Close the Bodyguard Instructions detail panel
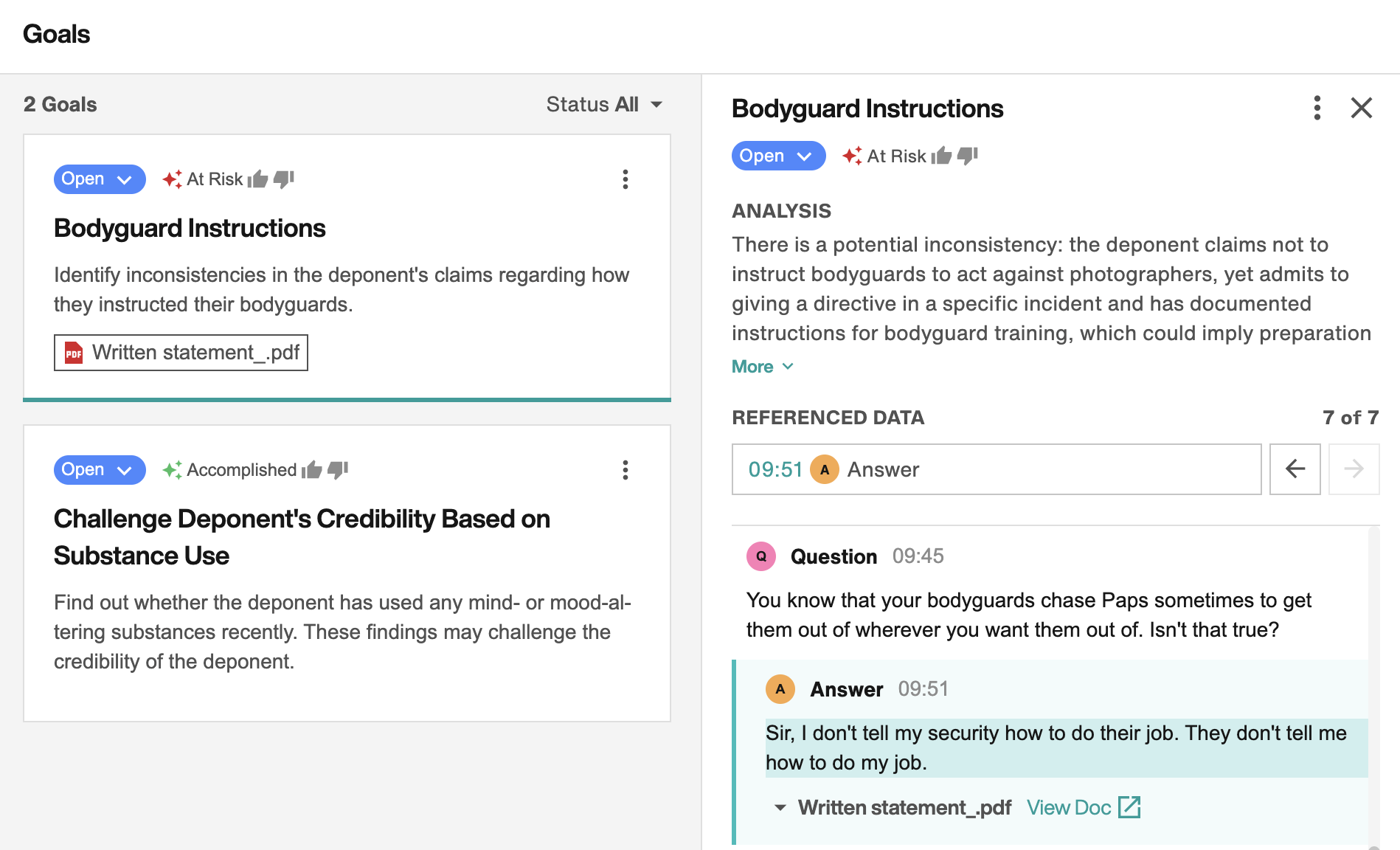Image resolution: width=1400 pixels, height=850 pixels. [x=1362, y=108]
